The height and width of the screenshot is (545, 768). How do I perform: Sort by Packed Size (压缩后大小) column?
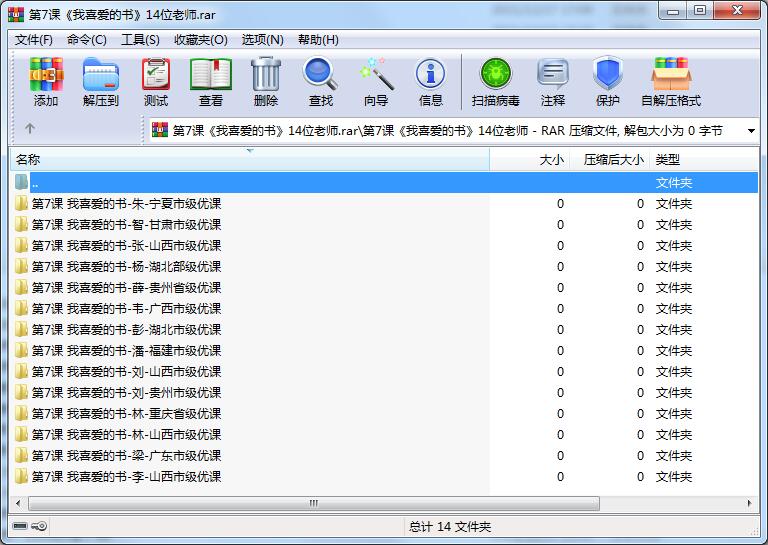[x=609, y=160]
